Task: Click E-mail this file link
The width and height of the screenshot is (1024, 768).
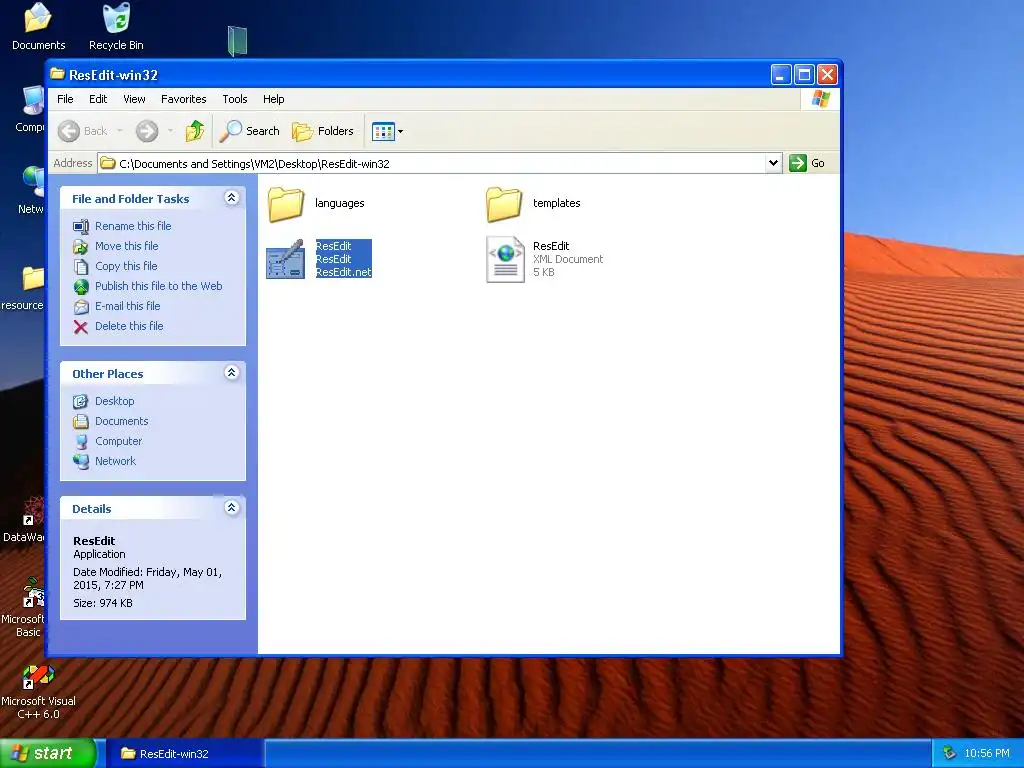Action: tap(127, 306)
